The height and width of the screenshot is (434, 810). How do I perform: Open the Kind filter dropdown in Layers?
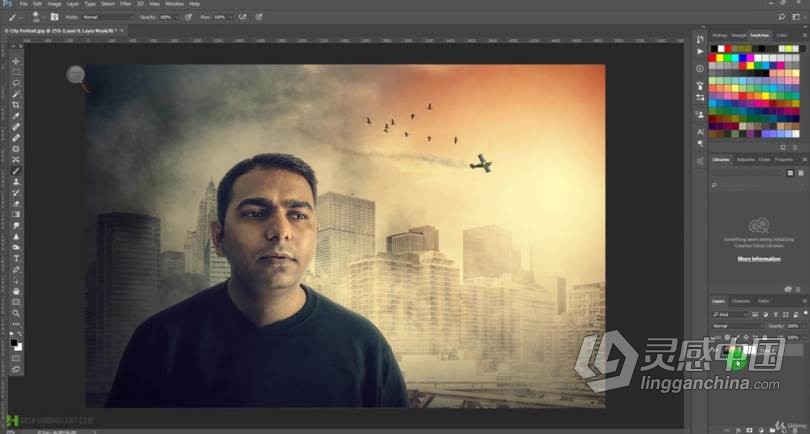coord(729,314)
